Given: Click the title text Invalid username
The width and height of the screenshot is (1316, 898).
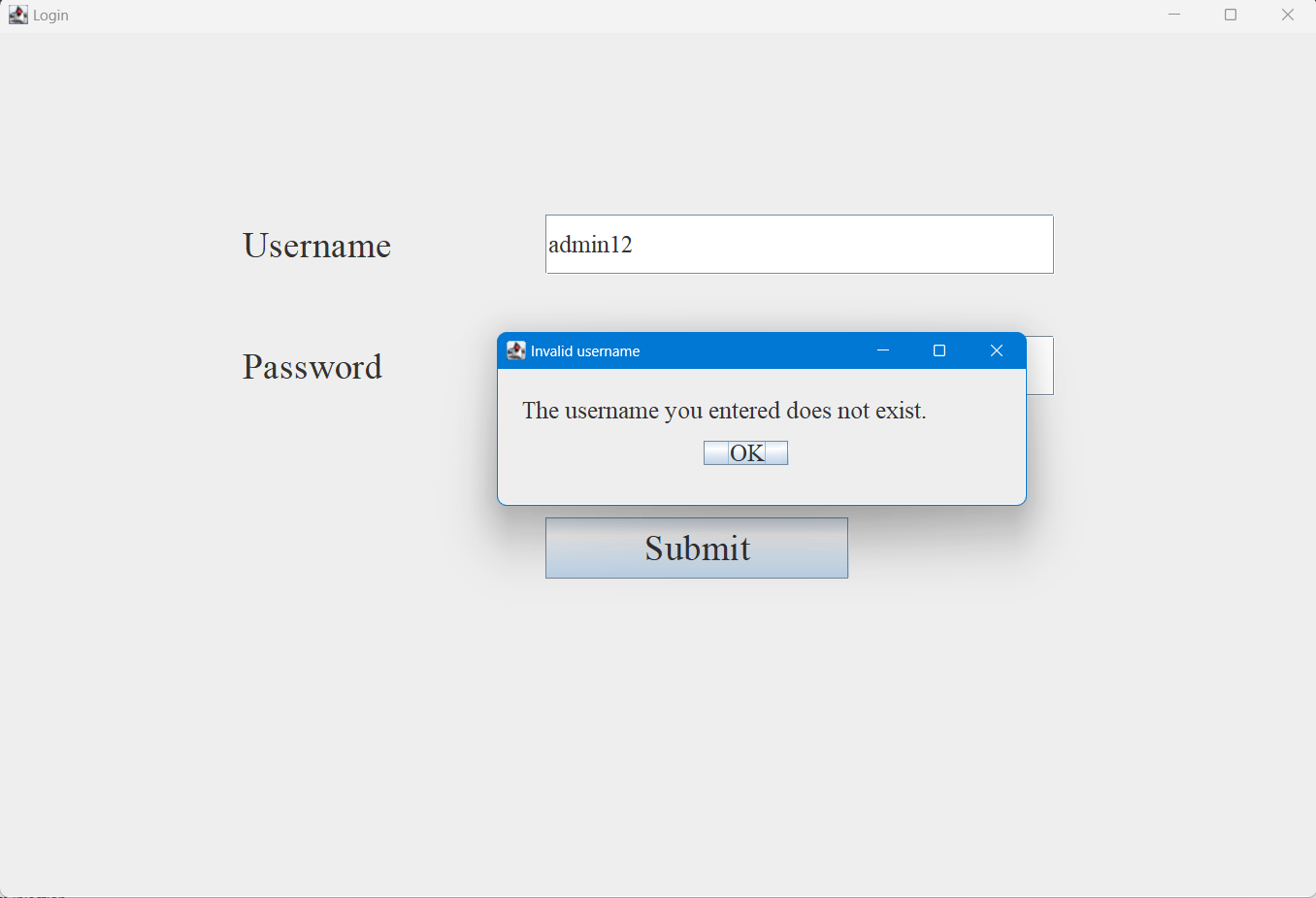Looking at the screenshot, I should (585, 350).
